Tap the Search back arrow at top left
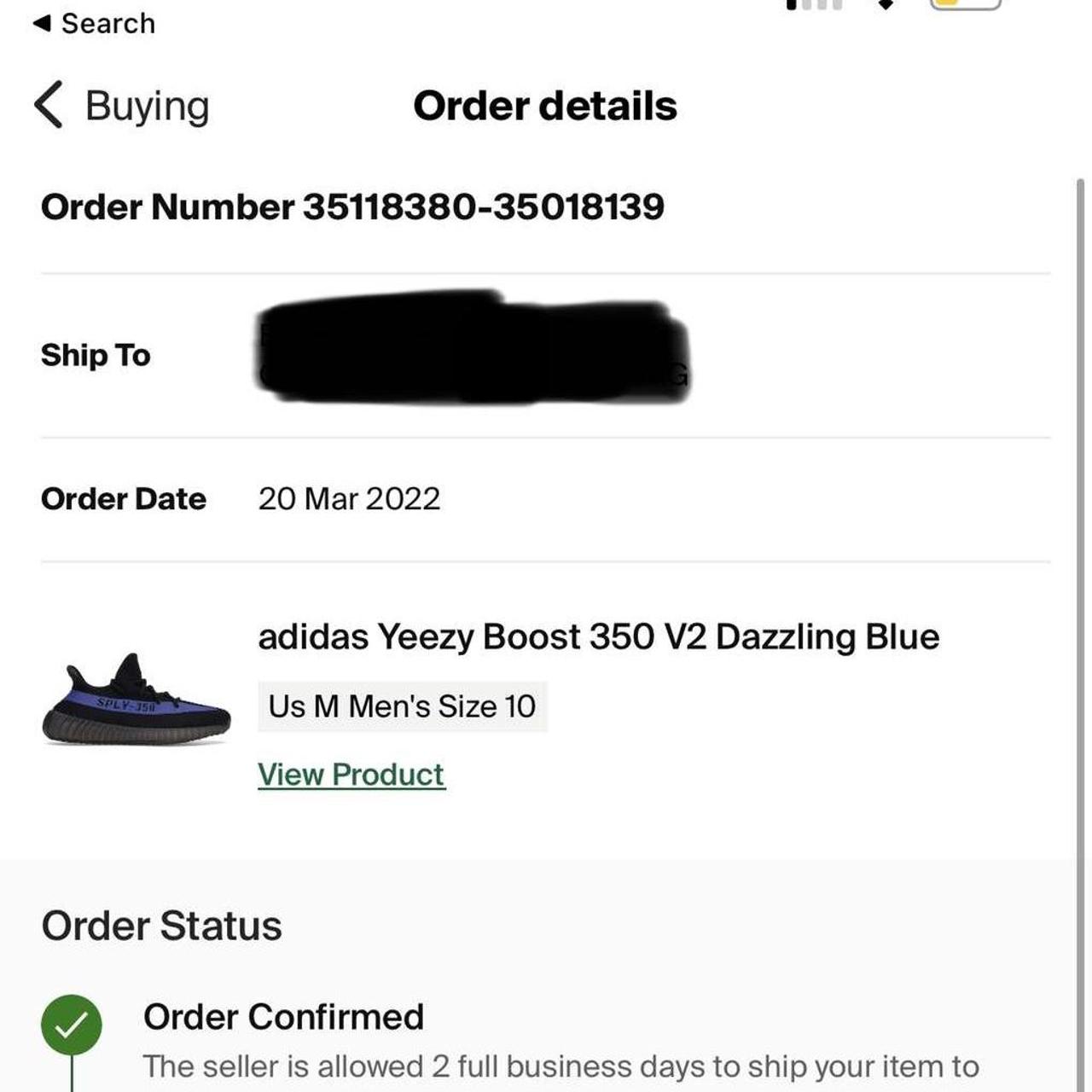Viewport: 1092px width, 1092px height. 43,23
